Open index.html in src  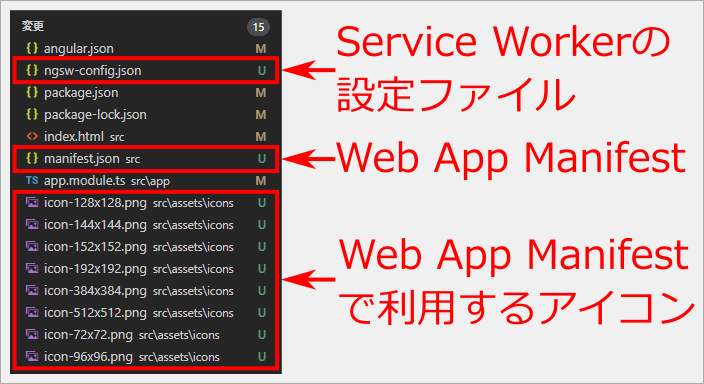[146, 137]
